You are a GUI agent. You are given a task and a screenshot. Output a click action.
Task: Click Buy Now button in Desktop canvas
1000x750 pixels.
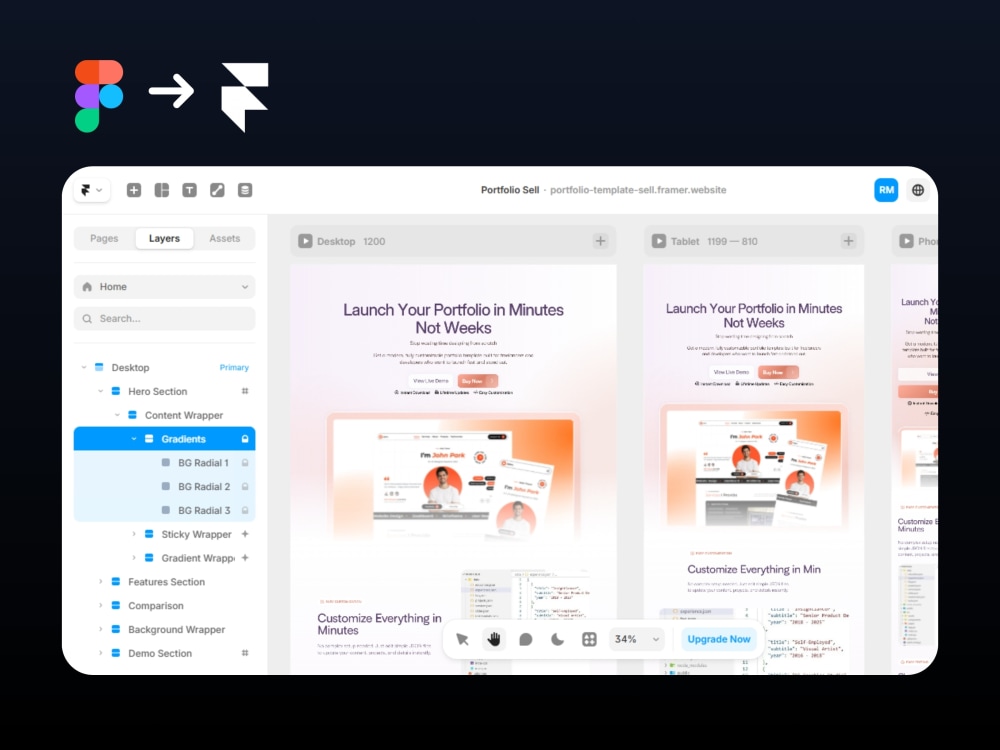(477, 381)
